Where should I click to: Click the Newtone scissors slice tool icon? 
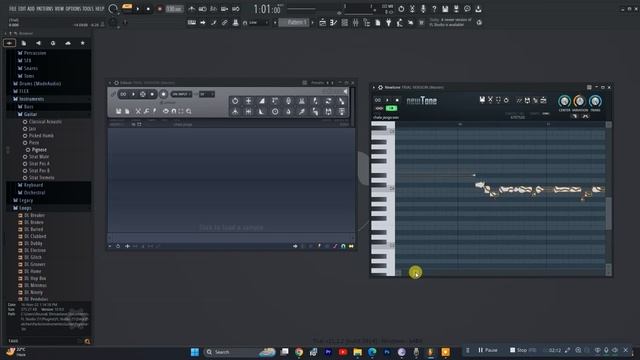(490, 100)
